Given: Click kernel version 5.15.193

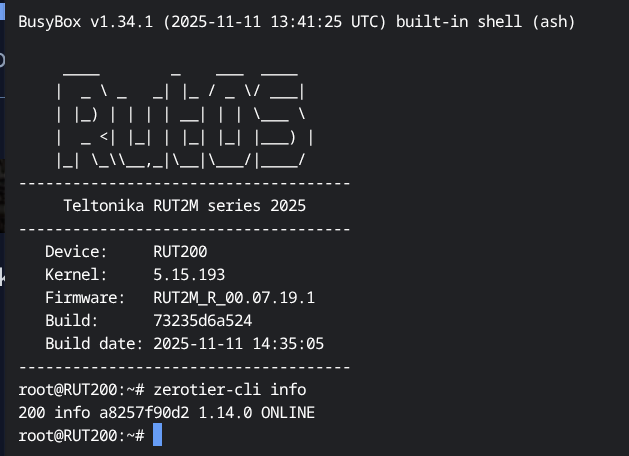Looking at the screenshot, I should point(189,274).
